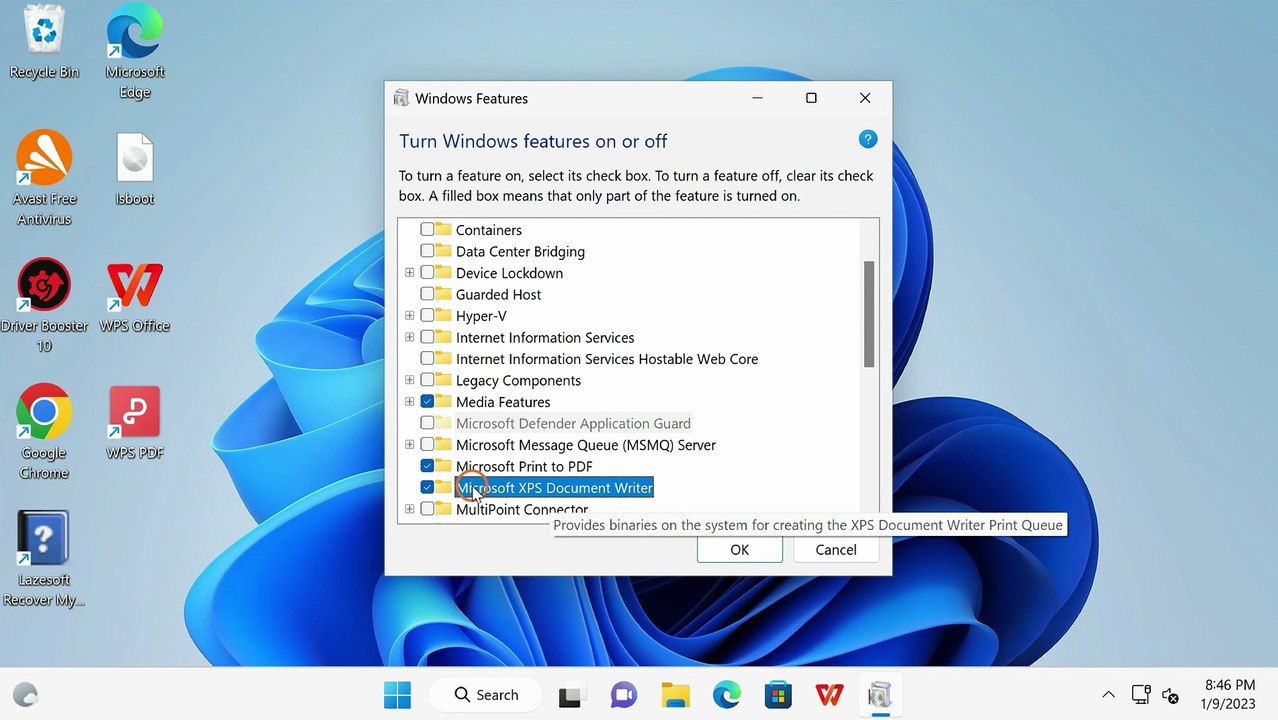This screenshot has width=1278, height=720.
Task: Launch Edge from the taskbar
Action: [x=727, y=695]
